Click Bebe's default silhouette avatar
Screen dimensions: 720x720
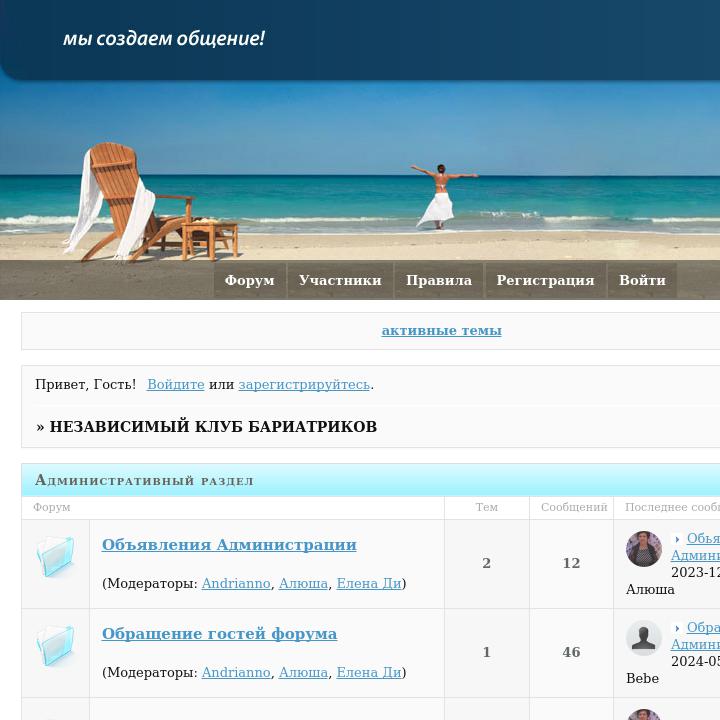(644, 638)
